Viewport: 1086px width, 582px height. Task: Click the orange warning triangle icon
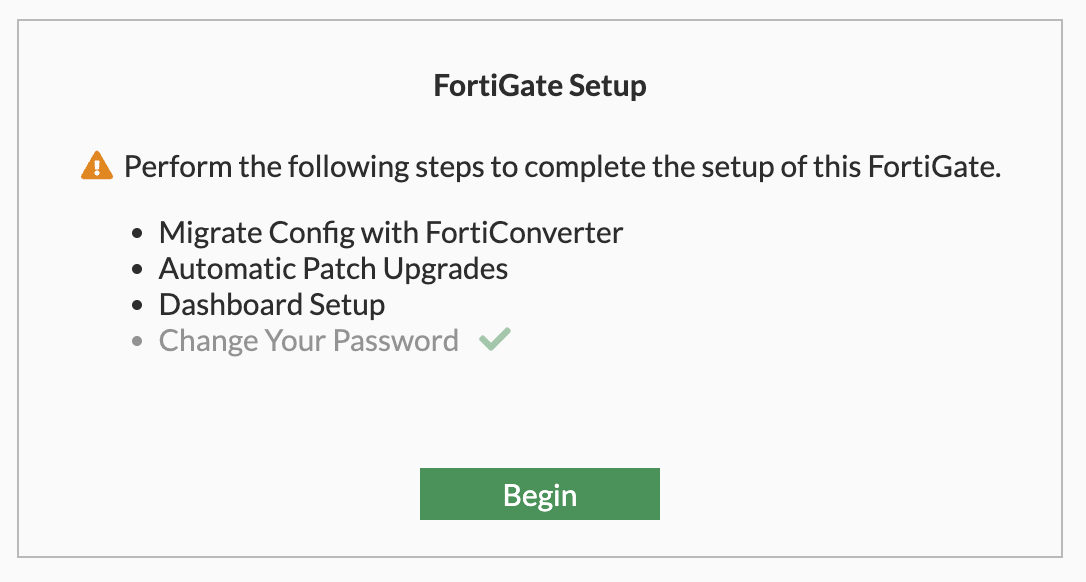(x=97, y=165)
